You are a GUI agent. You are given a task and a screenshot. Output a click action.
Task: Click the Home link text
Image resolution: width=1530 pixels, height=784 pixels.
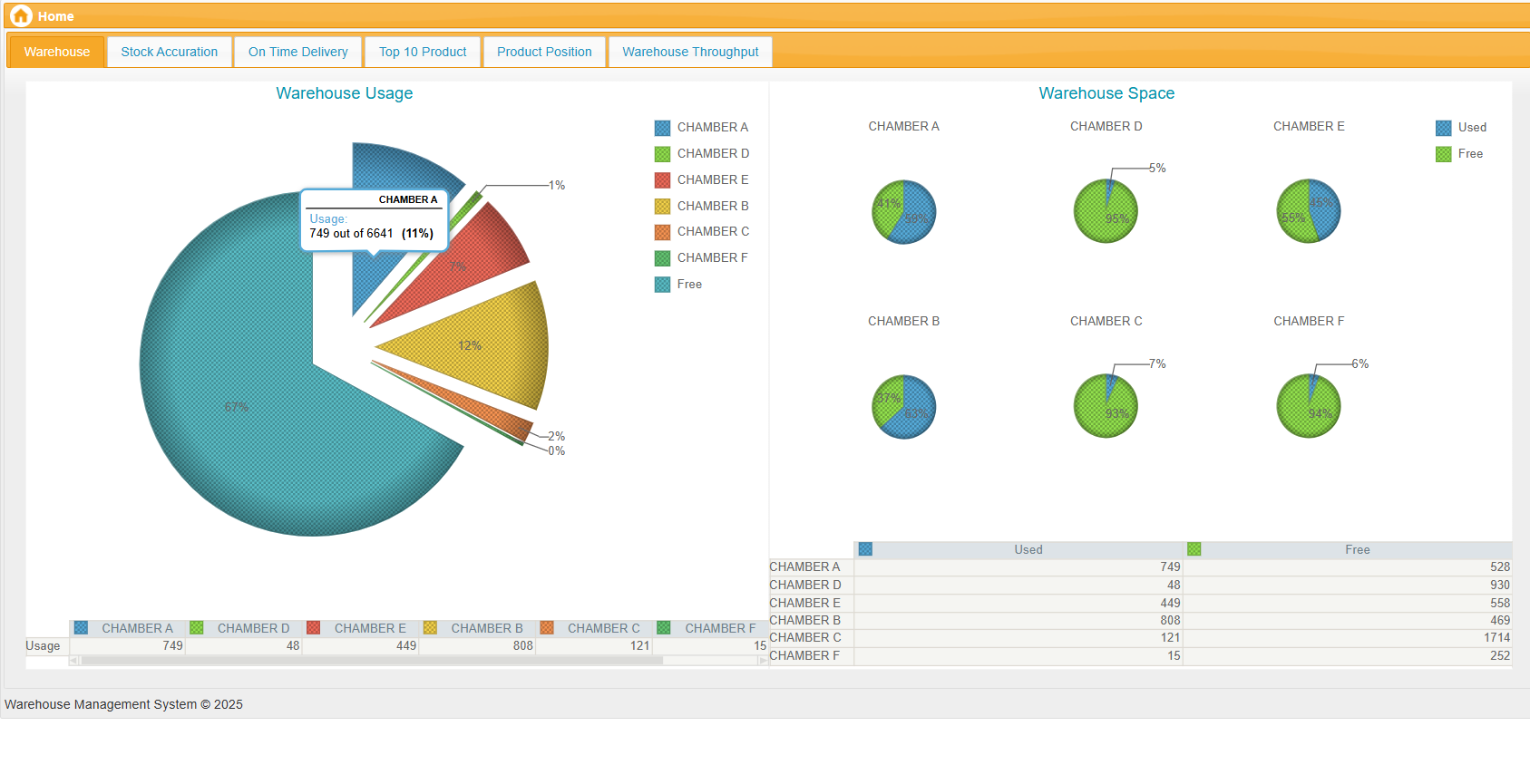click(x=56, y=16)
